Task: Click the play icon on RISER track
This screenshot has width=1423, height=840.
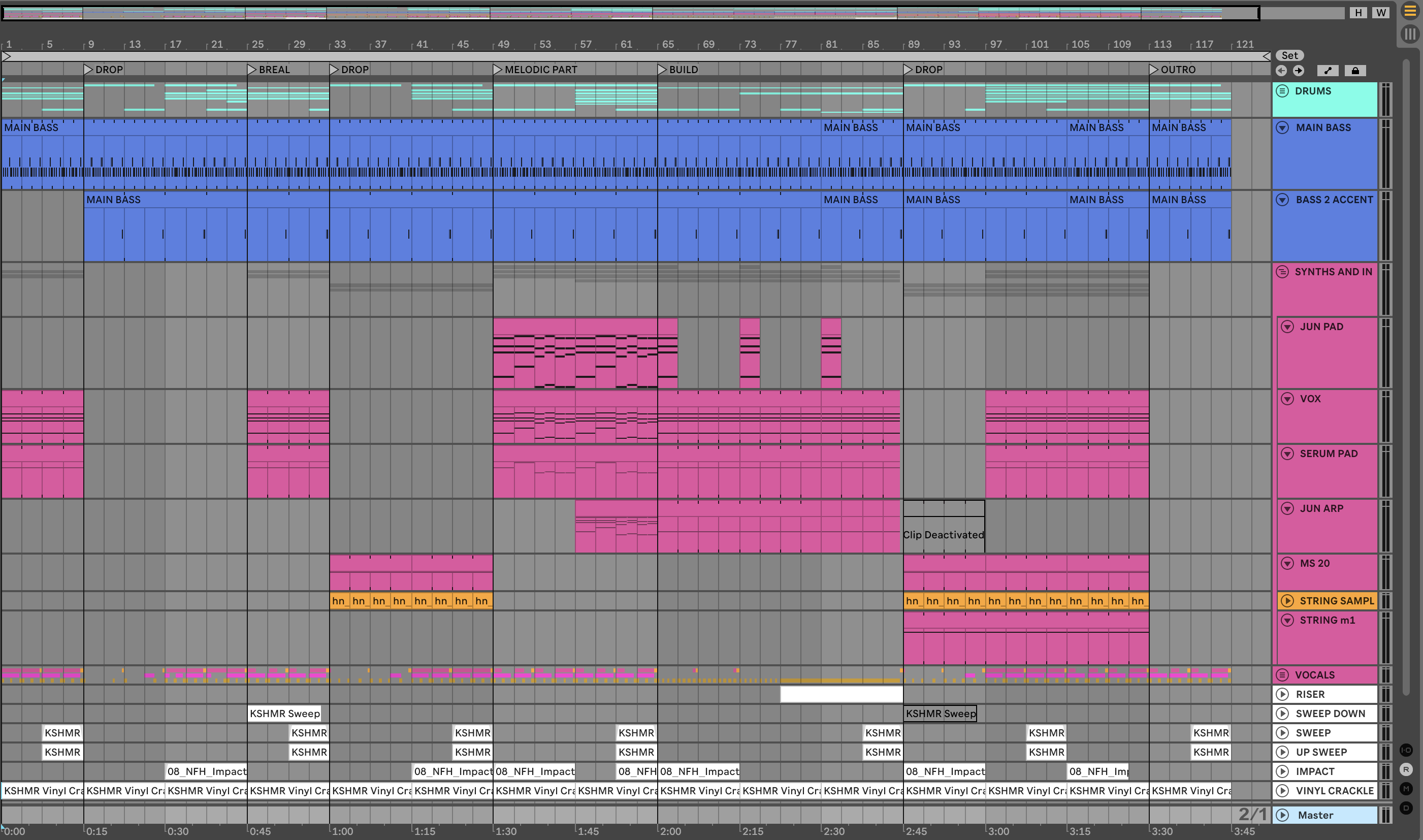Action: [1283, 694]
